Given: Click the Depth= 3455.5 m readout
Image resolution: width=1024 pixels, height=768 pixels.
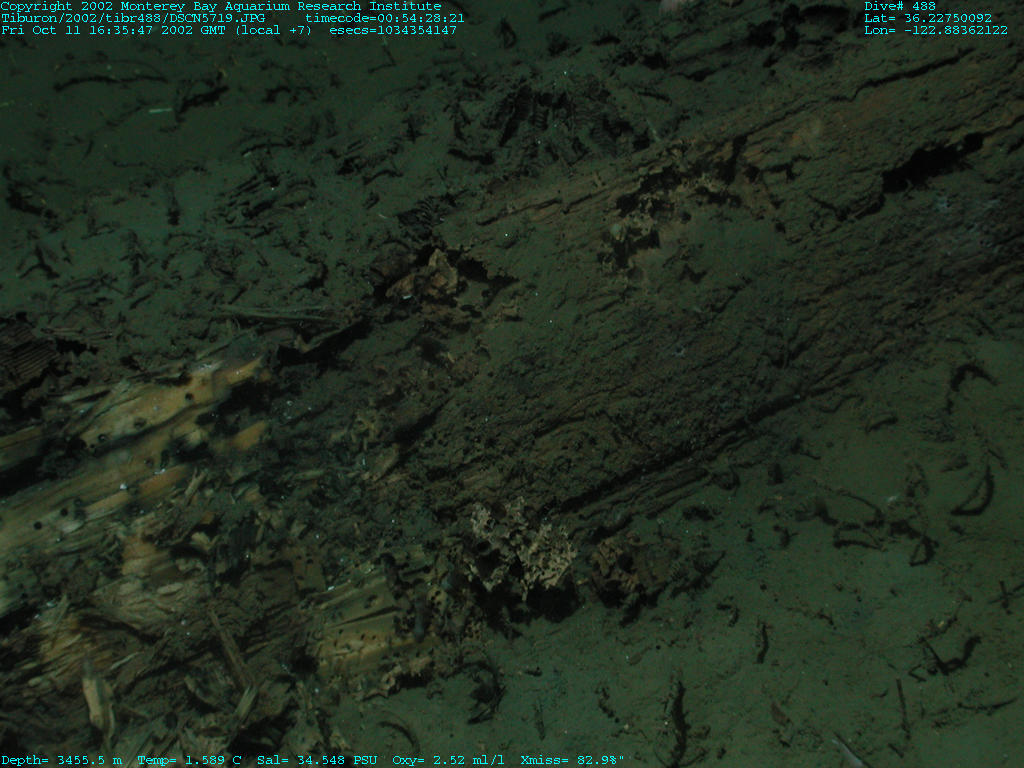Looking at the screenshot, I should click(62, 761).
